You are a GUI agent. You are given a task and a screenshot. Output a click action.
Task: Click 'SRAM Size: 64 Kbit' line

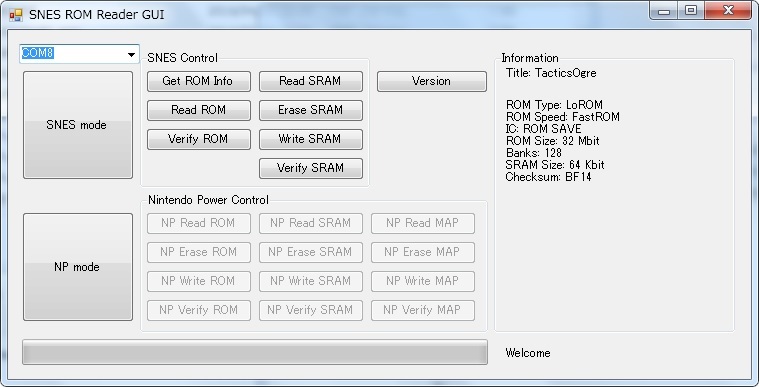[555, 165]
